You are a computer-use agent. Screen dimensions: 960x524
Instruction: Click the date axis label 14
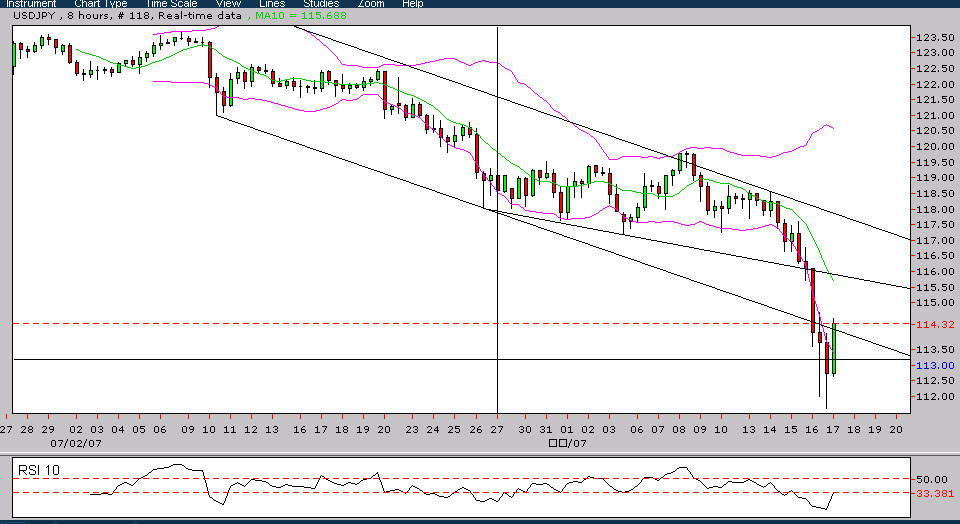point(770,430)
